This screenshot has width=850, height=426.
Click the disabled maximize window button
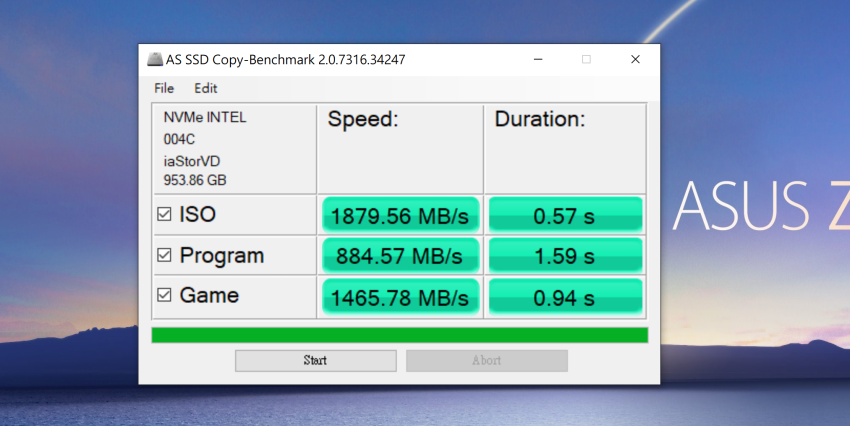(586, 59)
